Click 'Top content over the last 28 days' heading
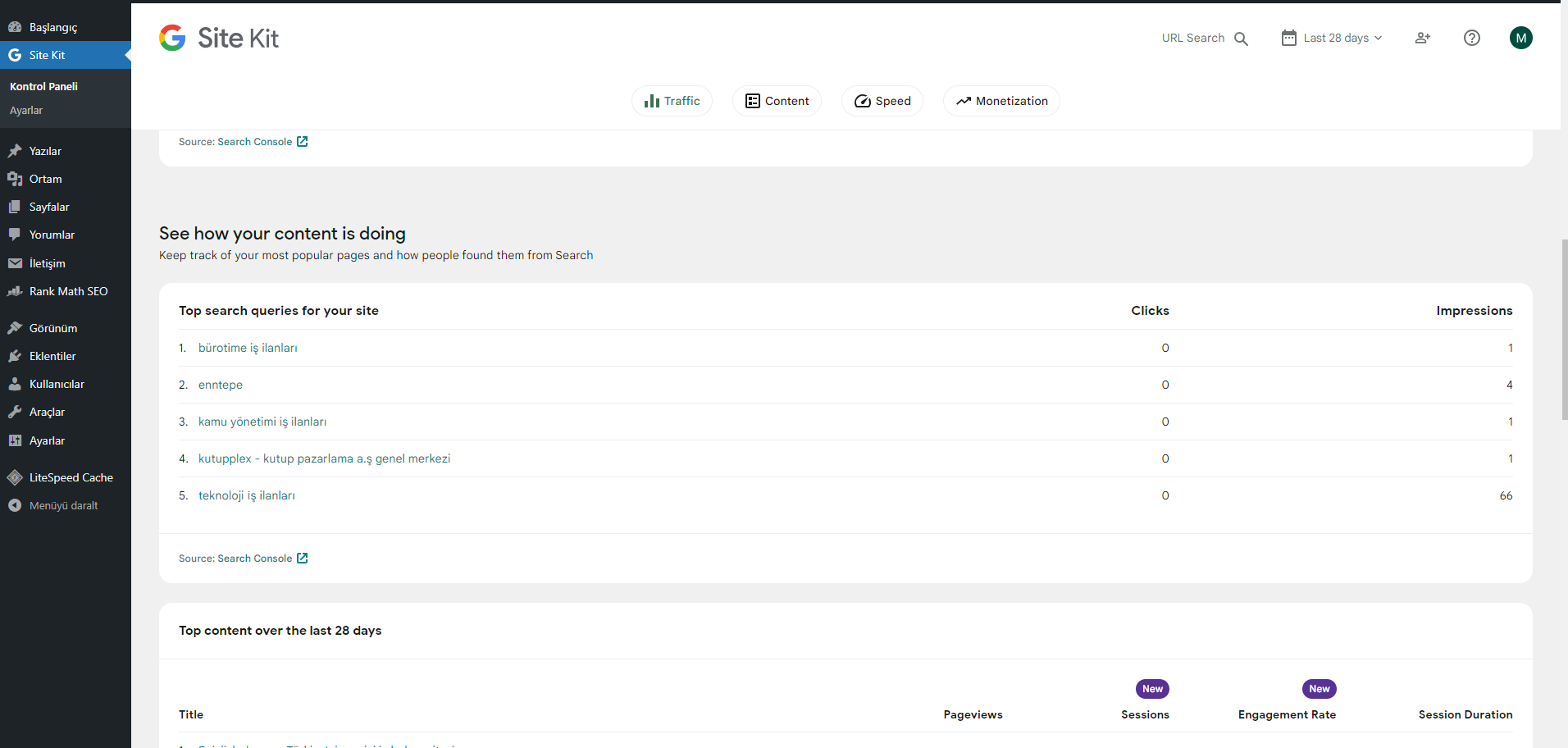The height and width of the screenshot is (748, 1568). [x=280, y=631]
